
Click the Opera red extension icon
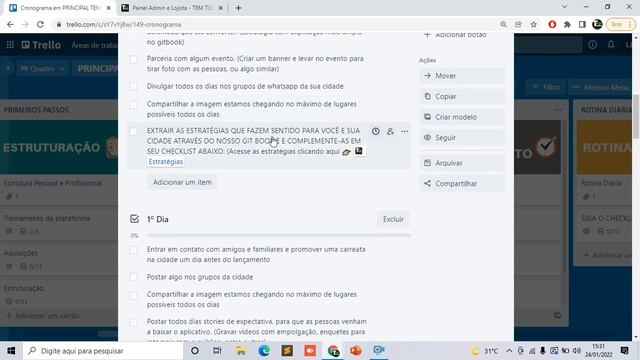pos(552,24)
